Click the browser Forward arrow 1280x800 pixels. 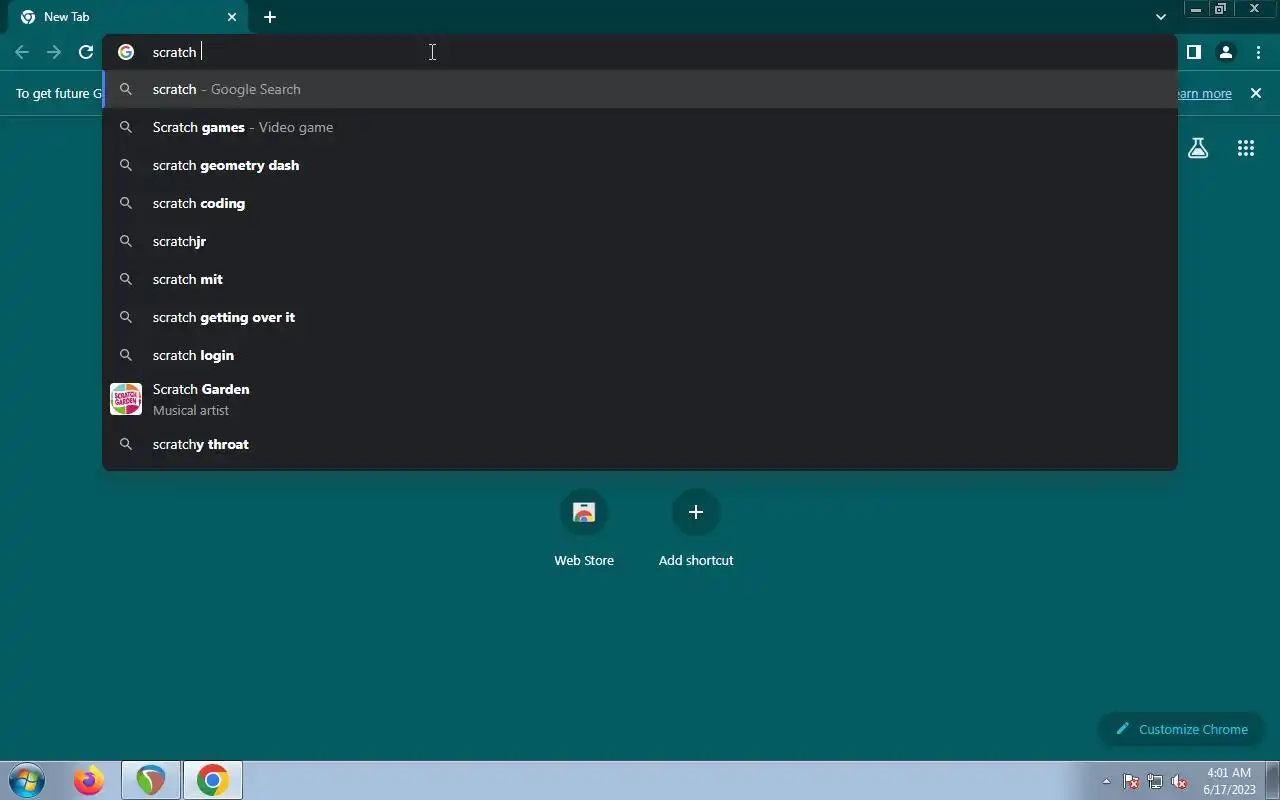(54, 52)
